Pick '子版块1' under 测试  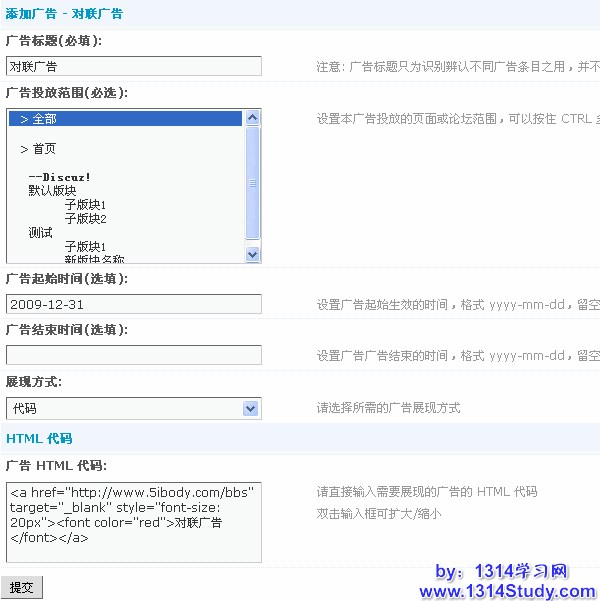tap(85, 246)
